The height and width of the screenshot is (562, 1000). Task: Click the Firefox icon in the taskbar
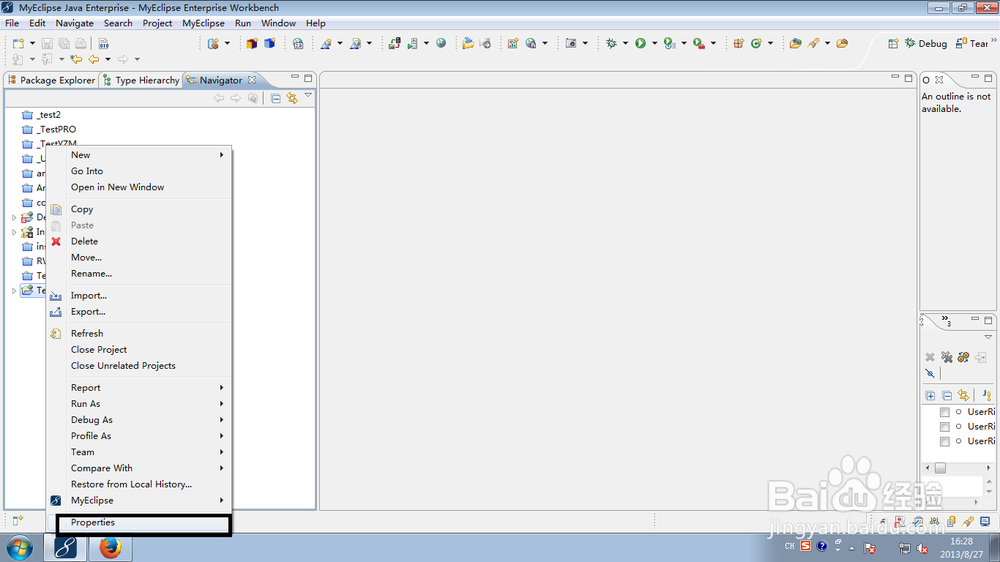point(110,548)
